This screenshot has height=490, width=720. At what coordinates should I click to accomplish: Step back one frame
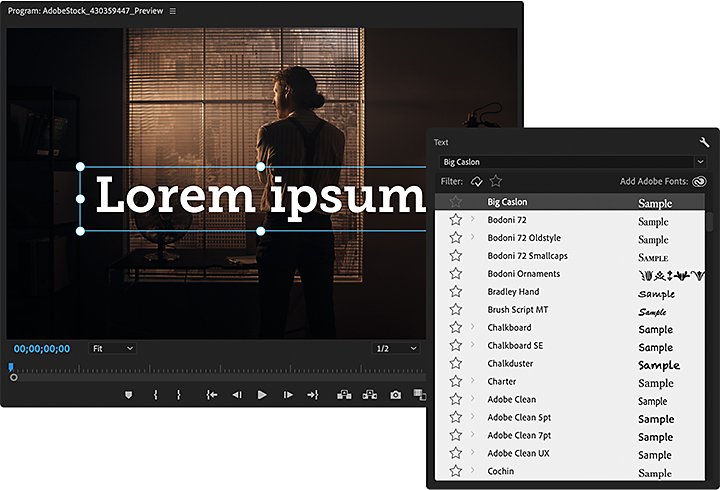coord(237,395)
